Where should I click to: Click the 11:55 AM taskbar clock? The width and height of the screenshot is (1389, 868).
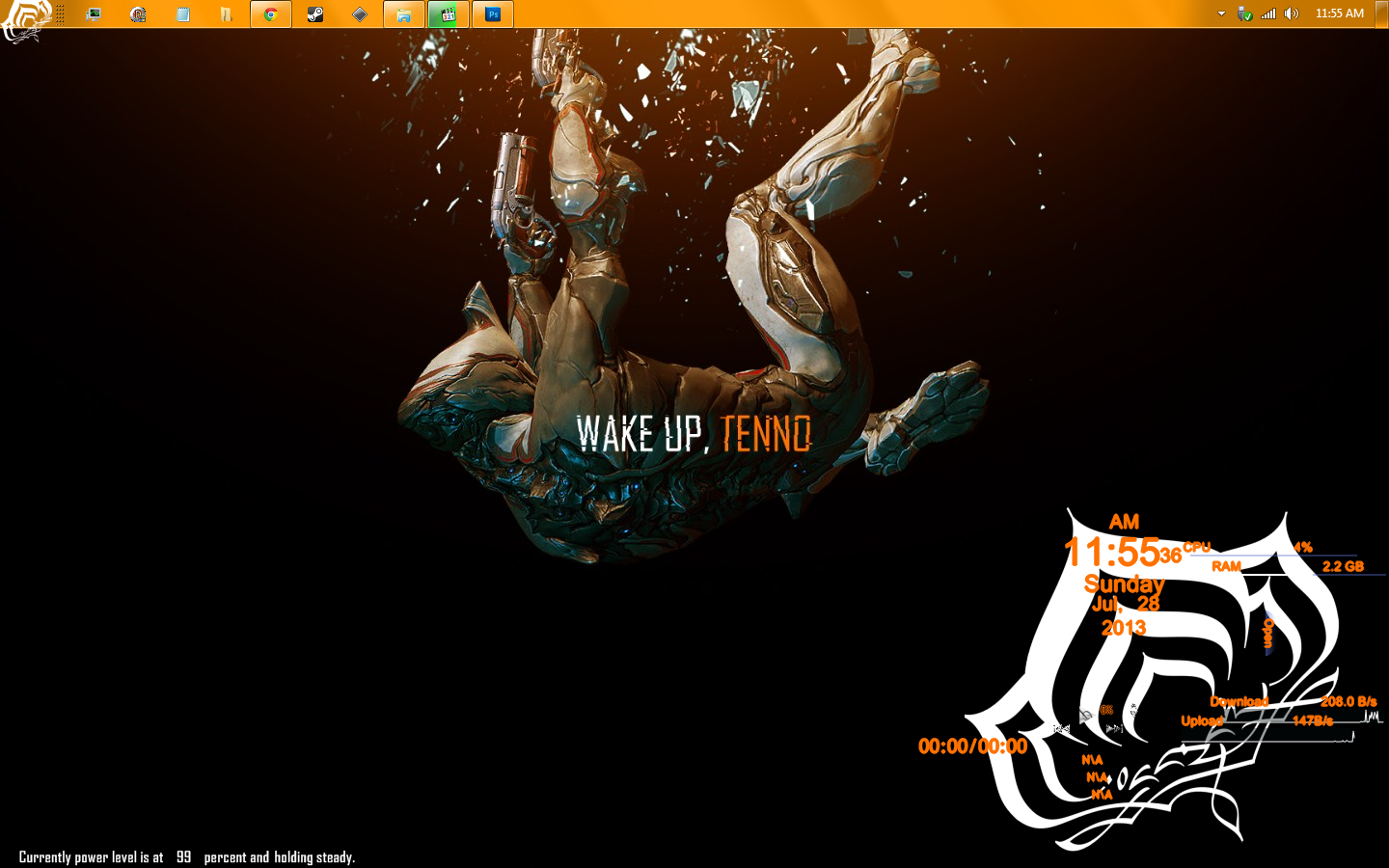tap(1339, 14)
